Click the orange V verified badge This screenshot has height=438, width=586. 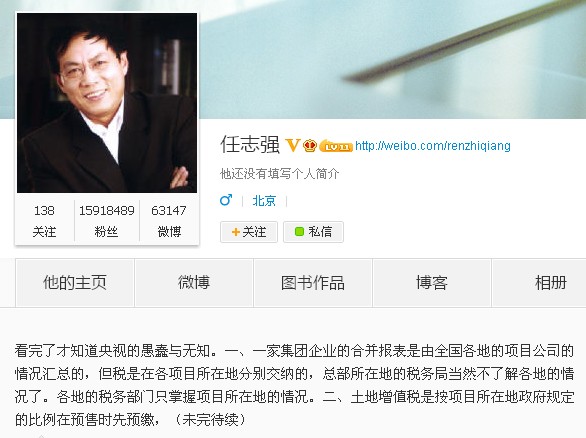pos(293,145)
